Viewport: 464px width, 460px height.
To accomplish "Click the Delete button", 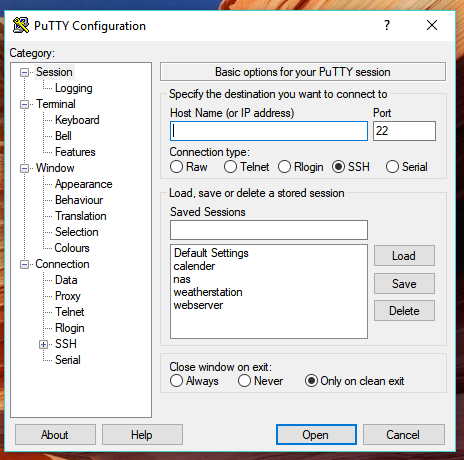I will coord(404,311).
